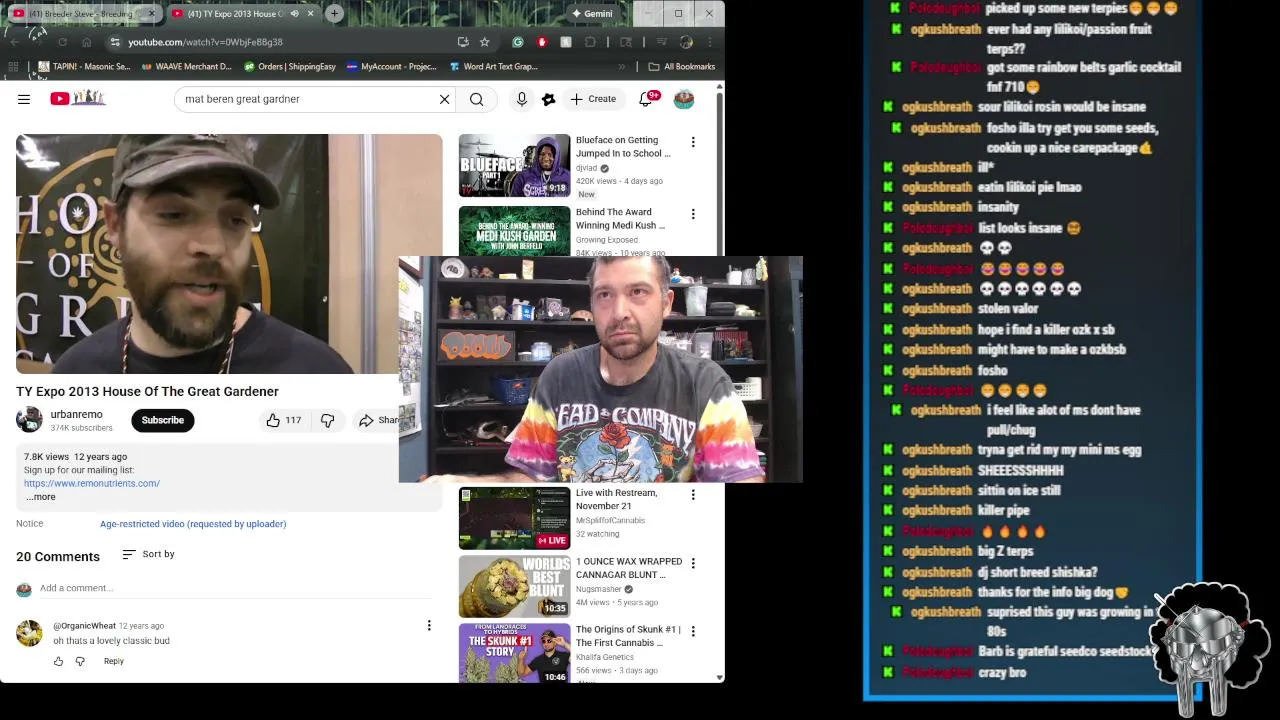Screen dimensions: 1280x720
Task: Like the video with 117 likes
Action: pos(283,420)
